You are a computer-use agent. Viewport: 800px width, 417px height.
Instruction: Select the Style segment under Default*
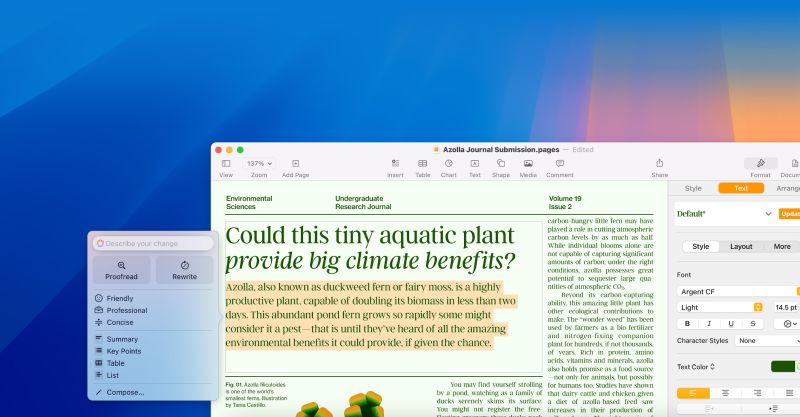[701, 247]
